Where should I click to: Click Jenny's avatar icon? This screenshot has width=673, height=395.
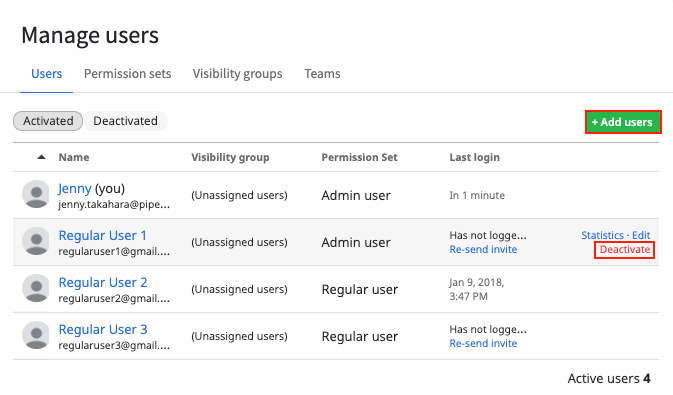36,194
